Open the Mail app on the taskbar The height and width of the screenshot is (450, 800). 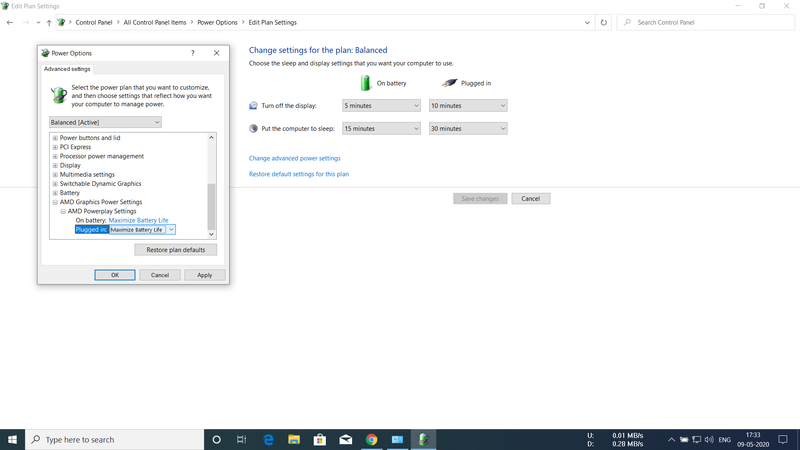(345, 440)
